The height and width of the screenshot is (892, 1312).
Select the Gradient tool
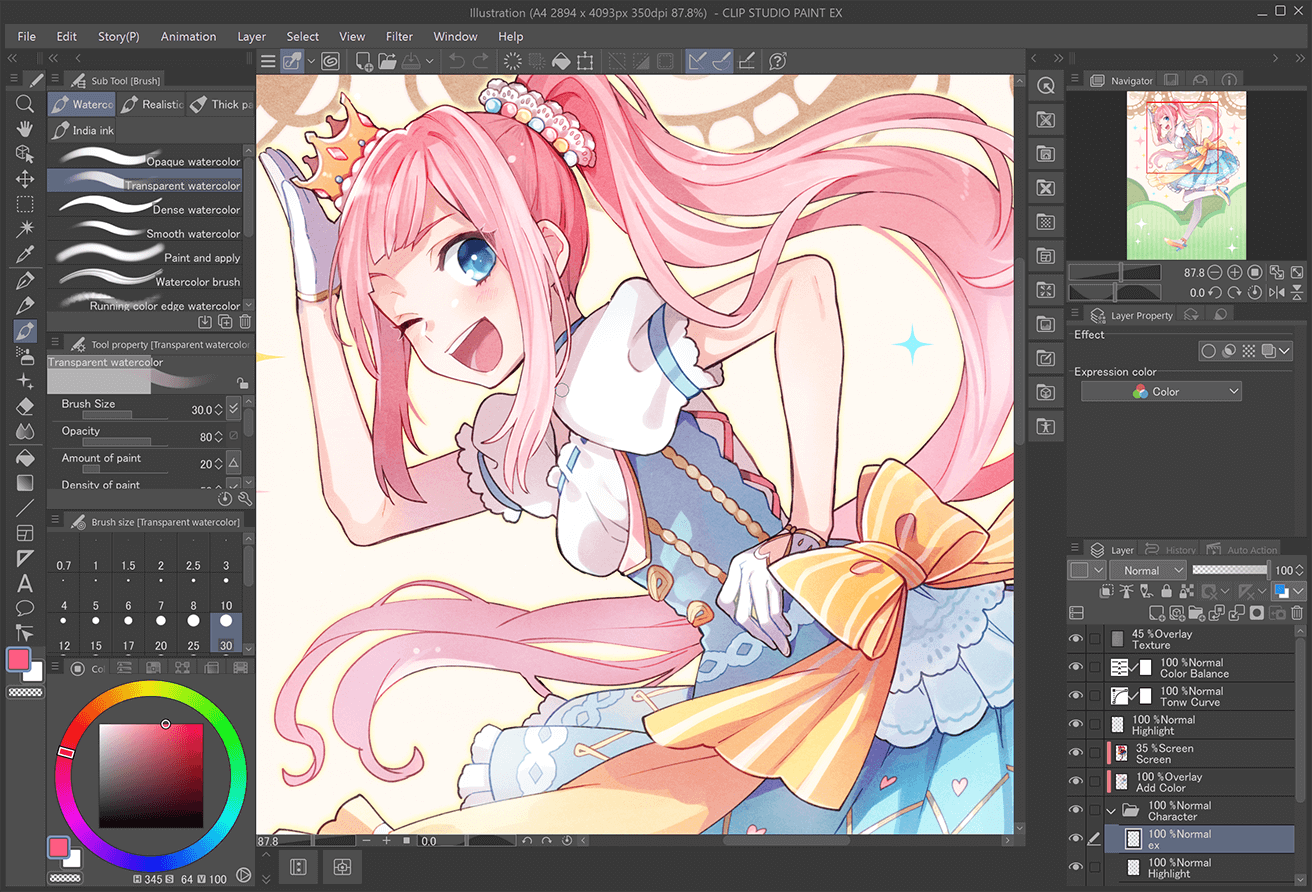(25, 483)
